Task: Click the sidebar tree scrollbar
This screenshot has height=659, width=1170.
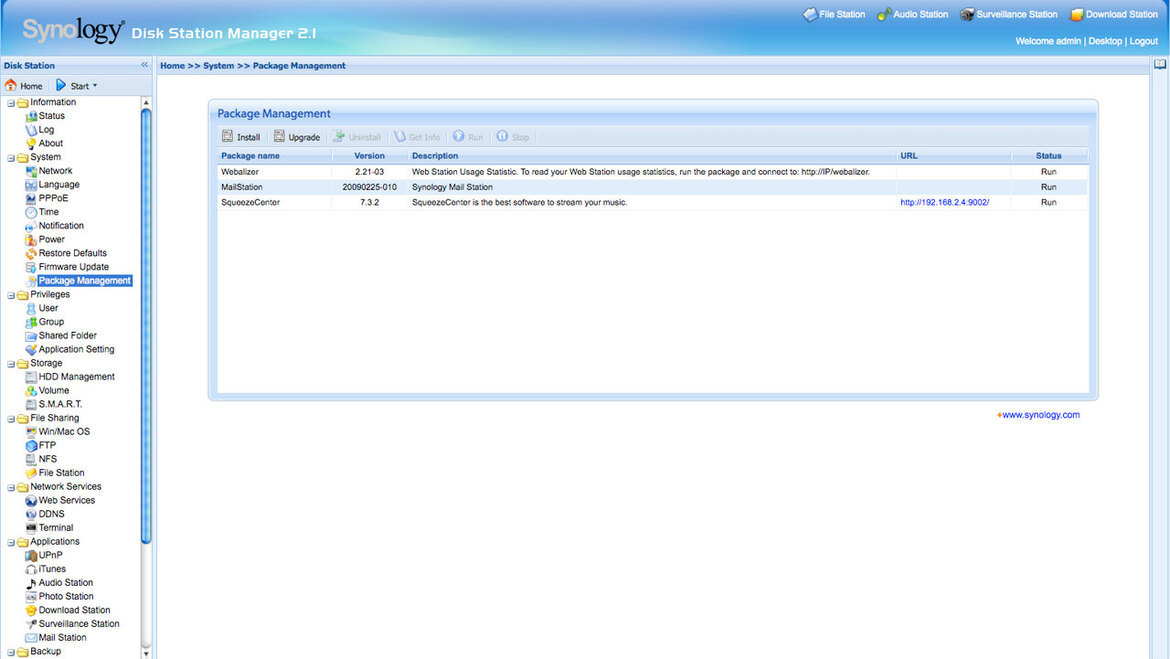Action: [x=146, y=325]
